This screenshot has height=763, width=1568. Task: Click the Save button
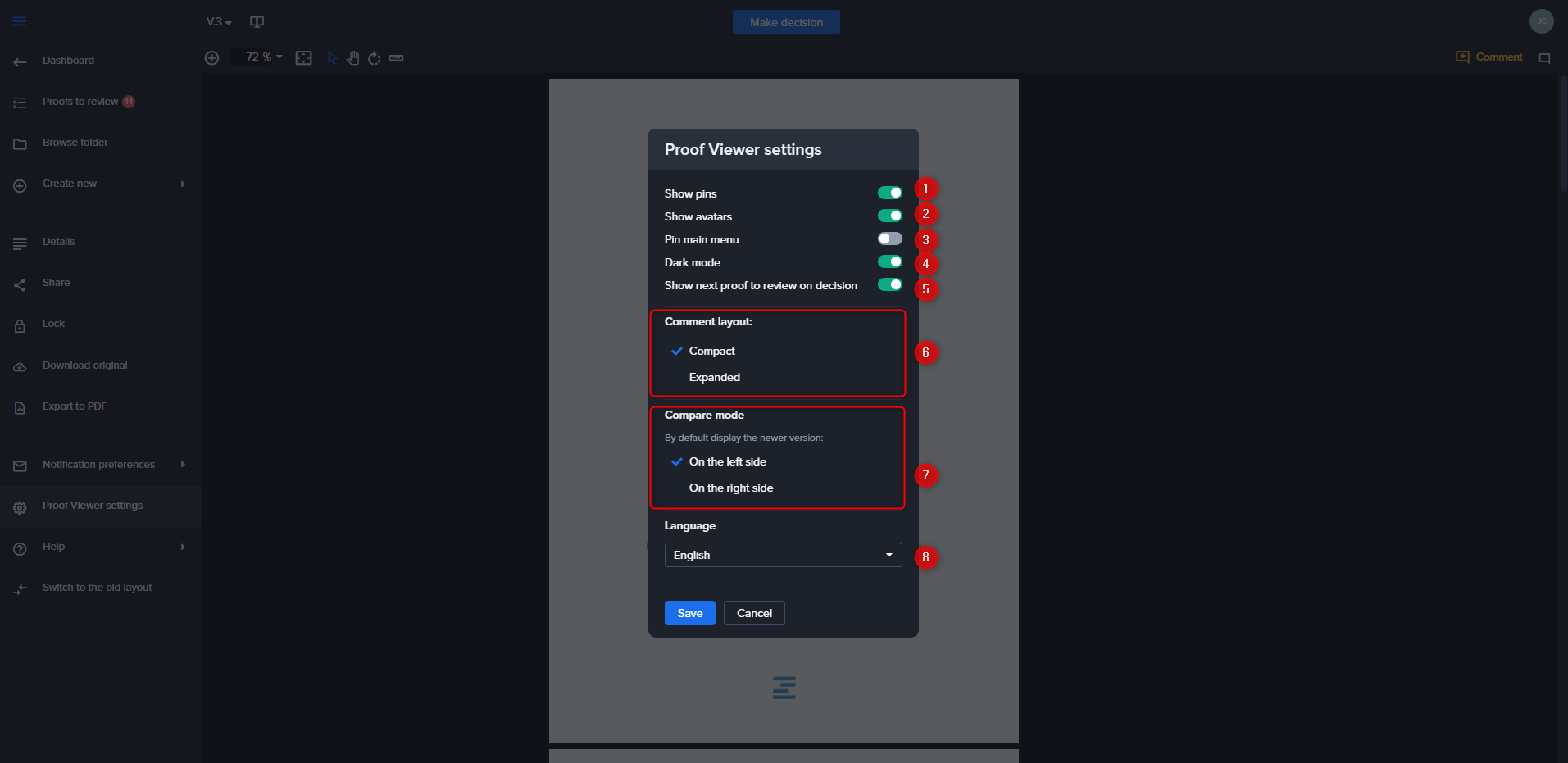point(689,613)
